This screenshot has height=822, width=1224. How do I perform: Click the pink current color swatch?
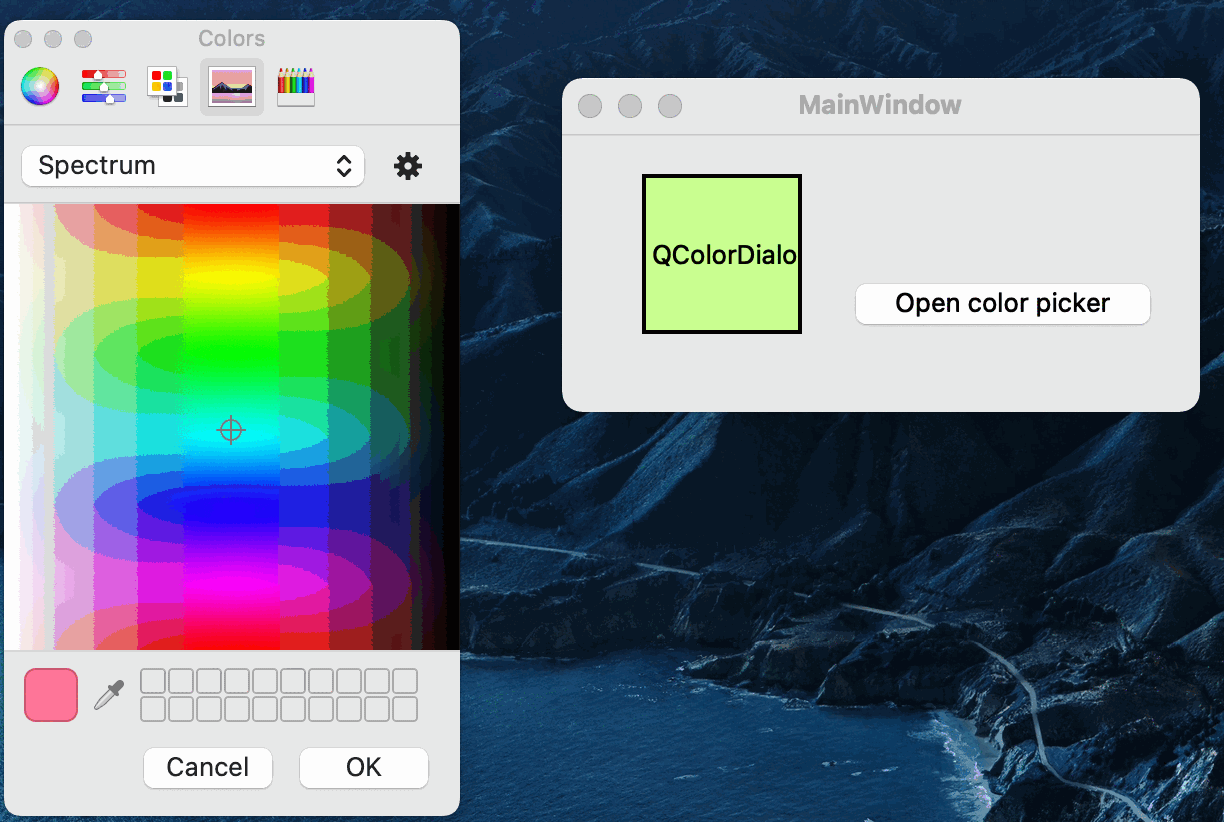point(51,695)
